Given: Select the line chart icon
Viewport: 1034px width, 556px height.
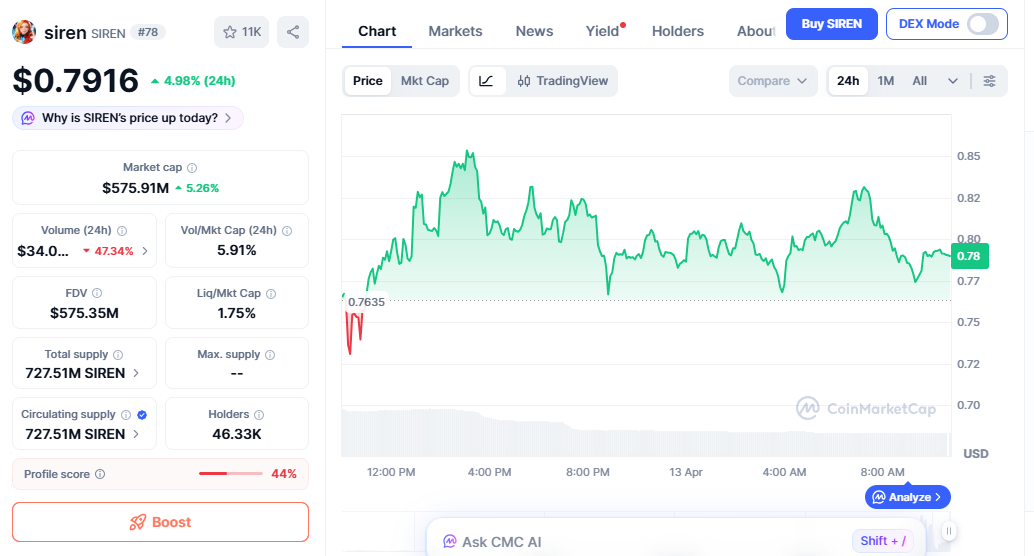Looking at the screenshot, I should click(x=487, y=81).
